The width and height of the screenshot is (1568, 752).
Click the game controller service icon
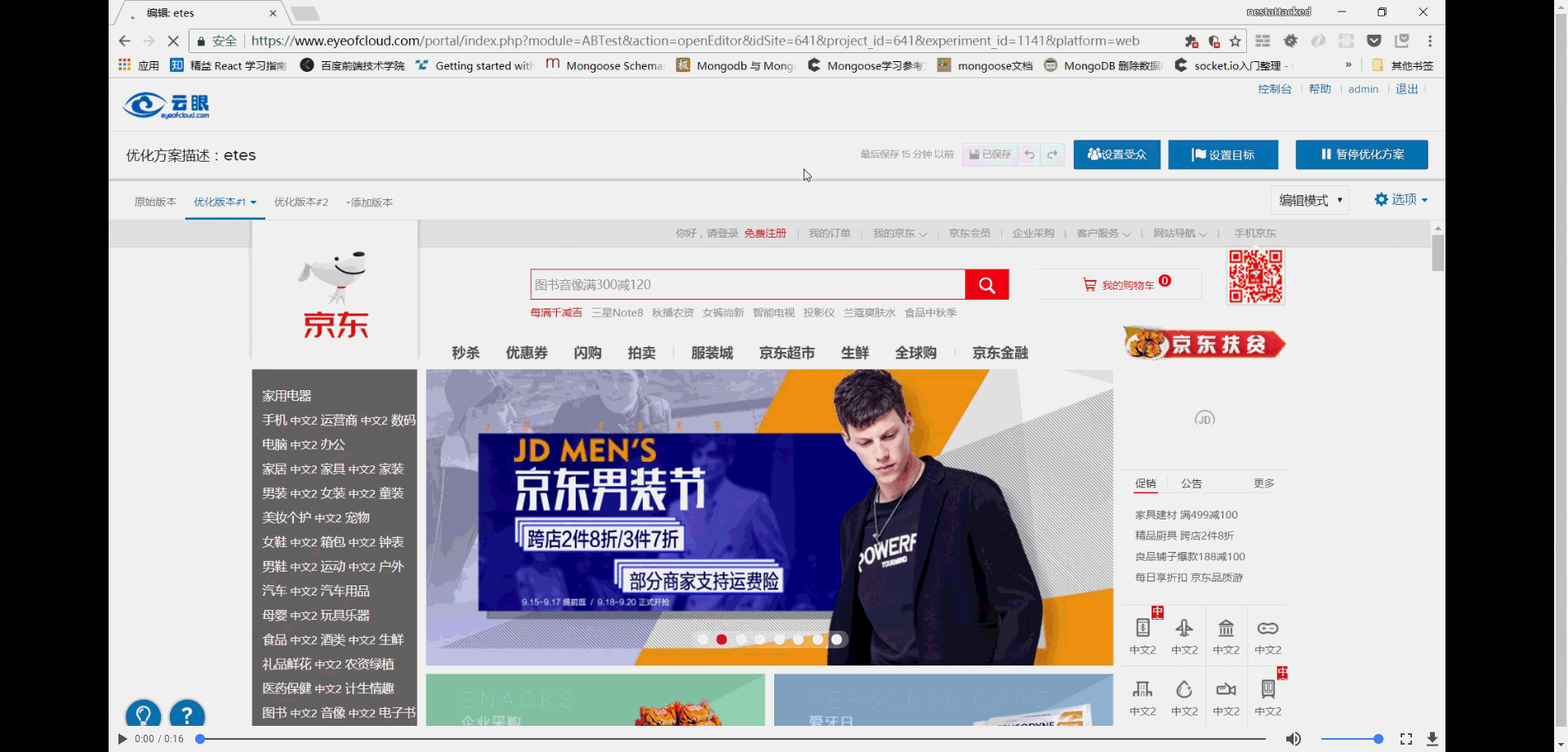coord(1267,628)
